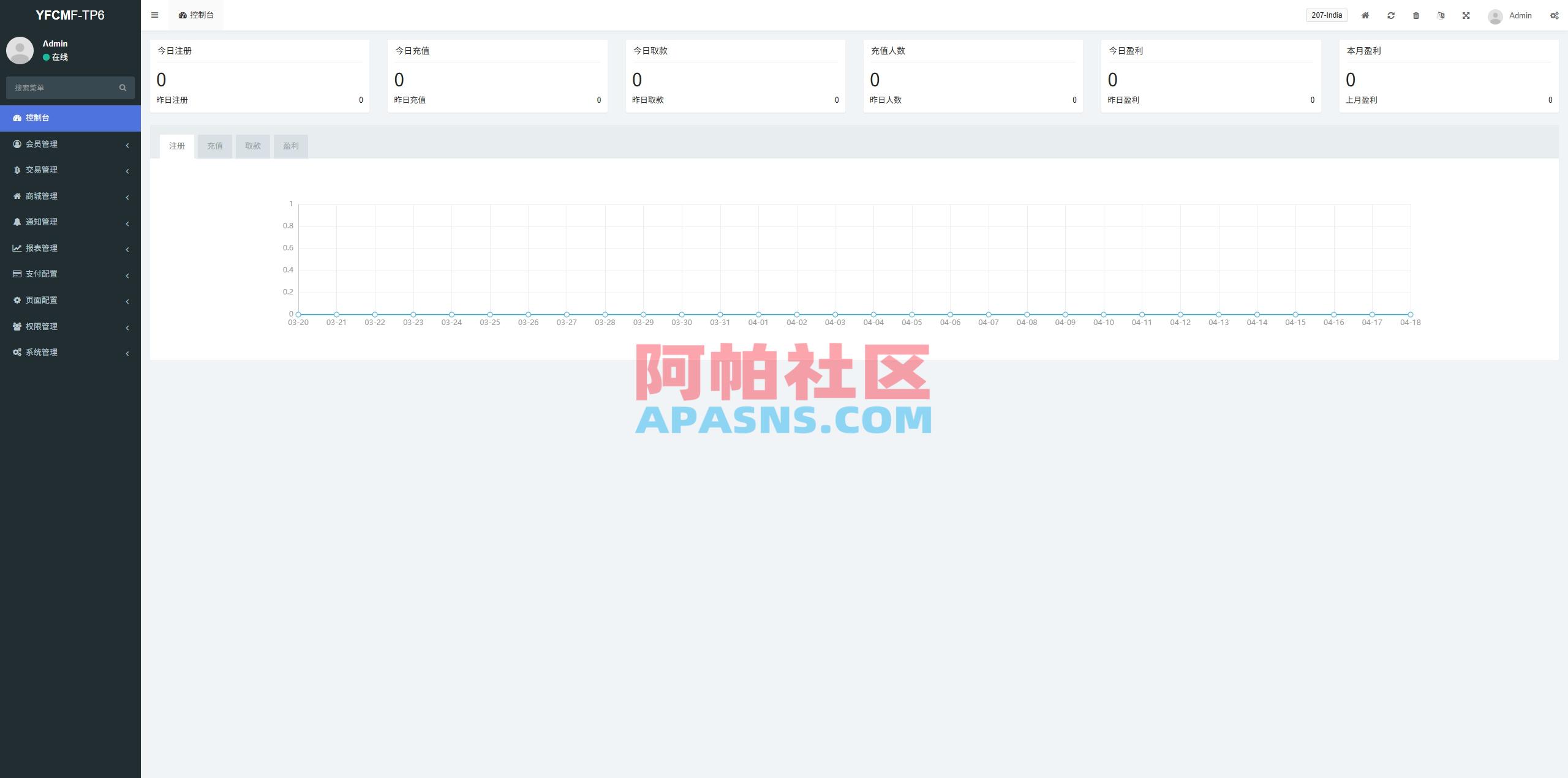Click the fullscreen expand icon in top toolbar
The height and width of the screenshot is (778, 1568).
tap(1466, 15)
